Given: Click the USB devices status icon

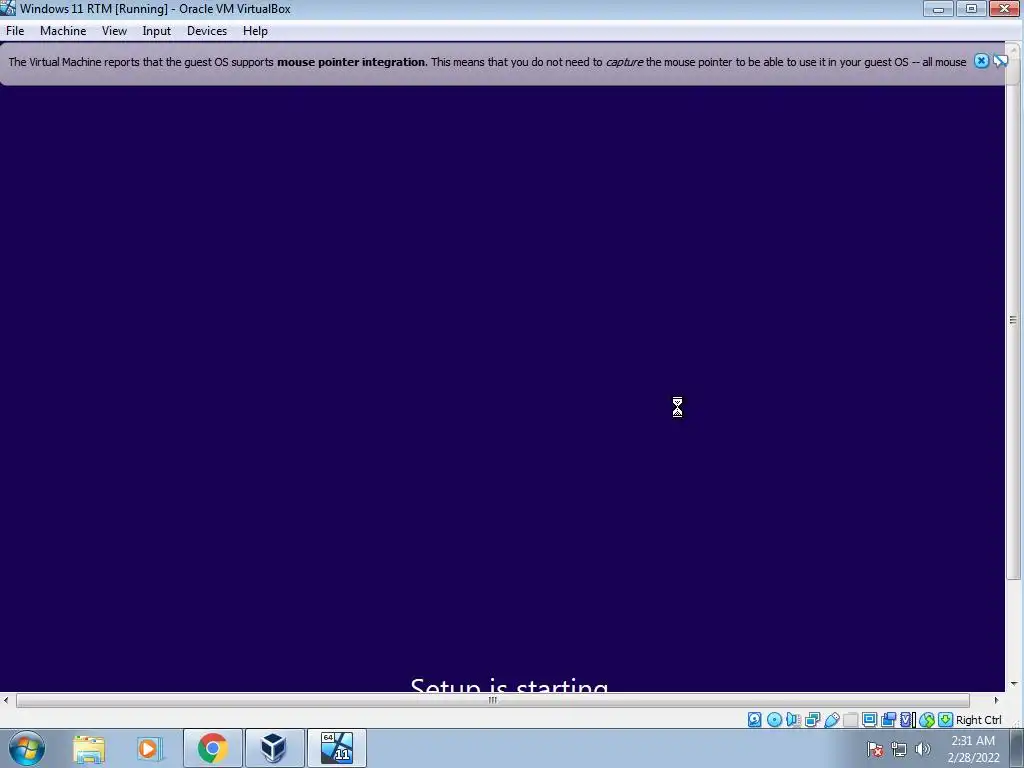Looking at the screenshot, I should point(832,720).
